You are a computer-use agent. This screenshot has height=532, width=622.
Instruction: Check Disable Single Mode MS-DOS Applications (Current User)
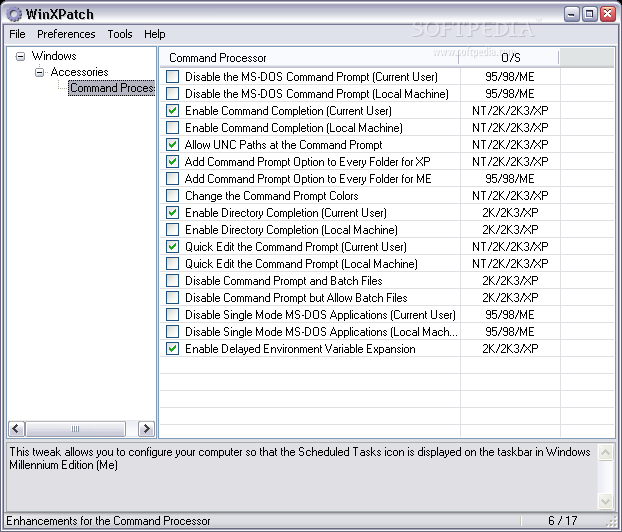(173, 315)
